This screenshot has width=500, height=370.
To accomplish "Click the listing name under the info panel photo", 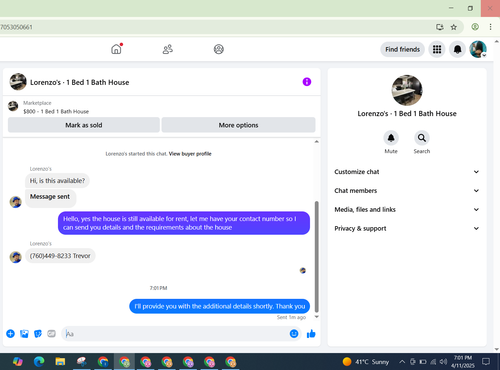I will 407,114.
